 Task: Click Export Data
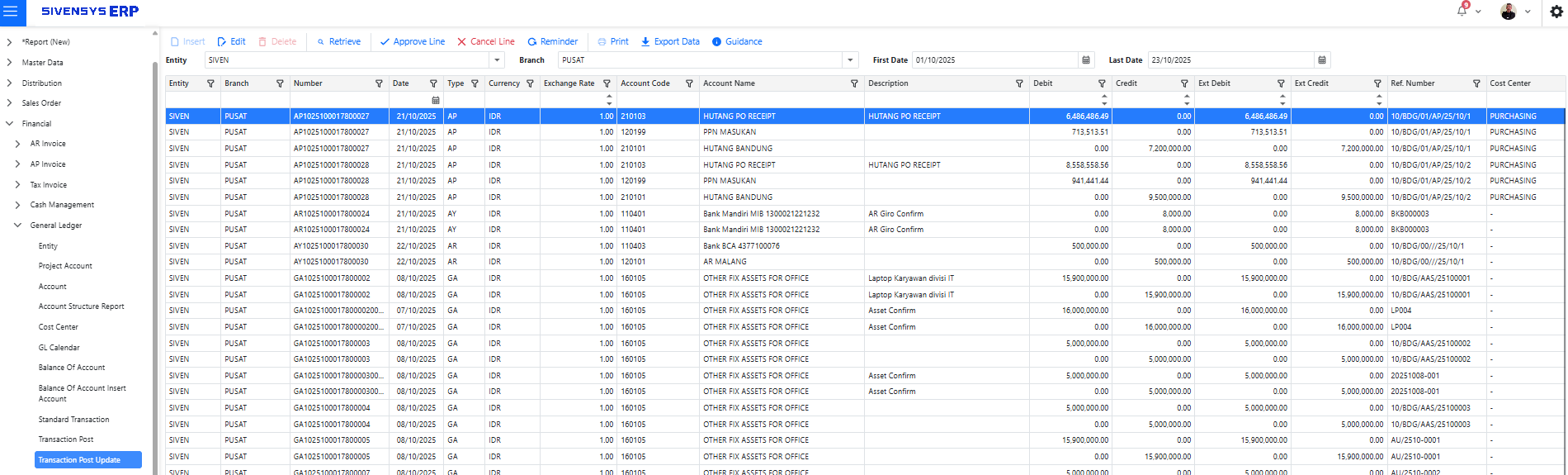click(x=670, y=41)
